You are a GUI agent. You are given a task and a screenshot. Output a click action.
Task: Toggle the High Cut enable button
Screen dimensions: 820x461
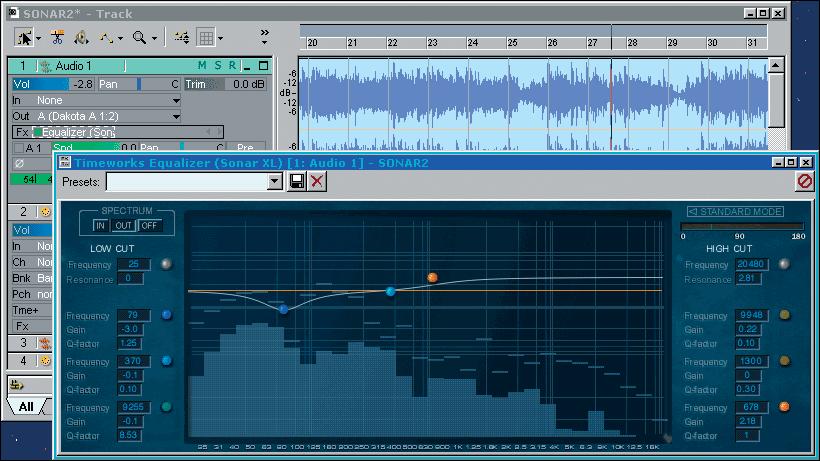tap(784, 264)
